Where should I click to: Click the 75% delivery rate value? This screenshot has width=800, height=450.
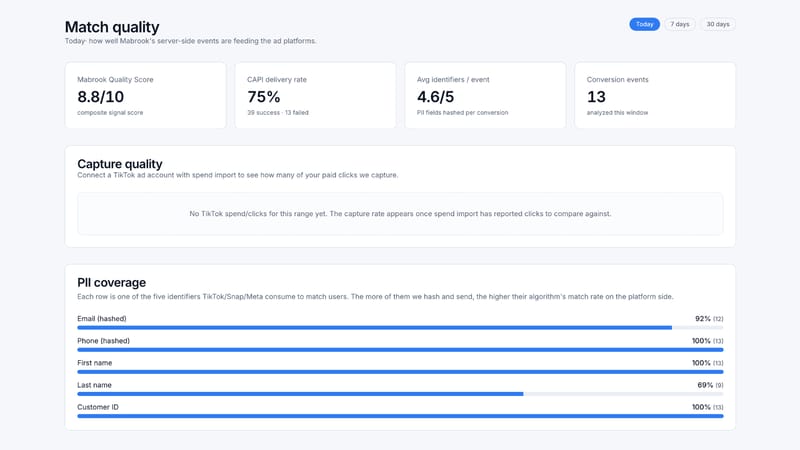[x=264, y=96]
